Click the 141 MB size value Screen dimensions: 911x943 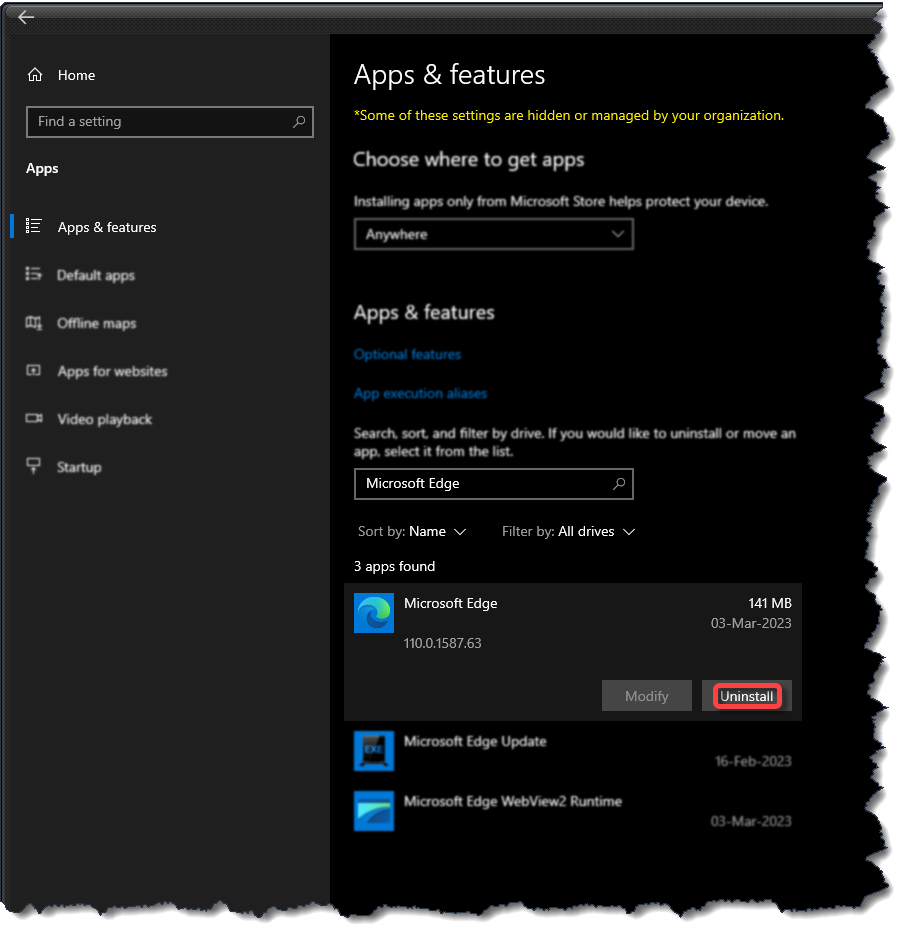pyautogui.click(x=770, y=603)
